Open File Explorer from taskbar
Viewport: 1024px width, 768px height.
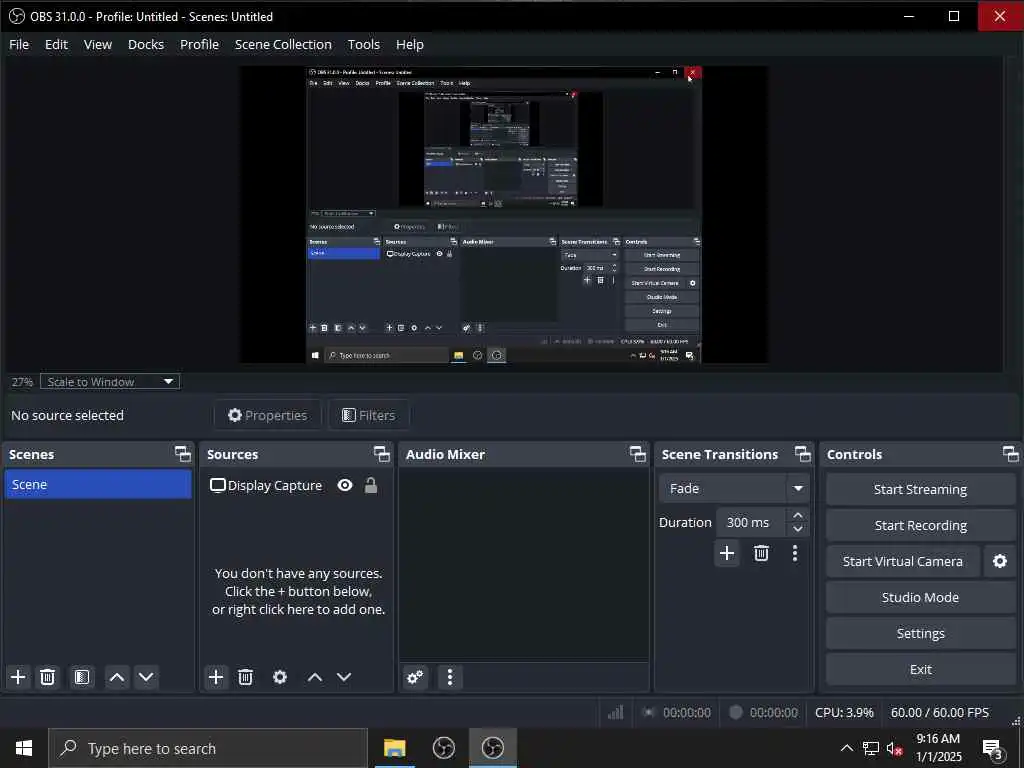[x=394, y=748]
